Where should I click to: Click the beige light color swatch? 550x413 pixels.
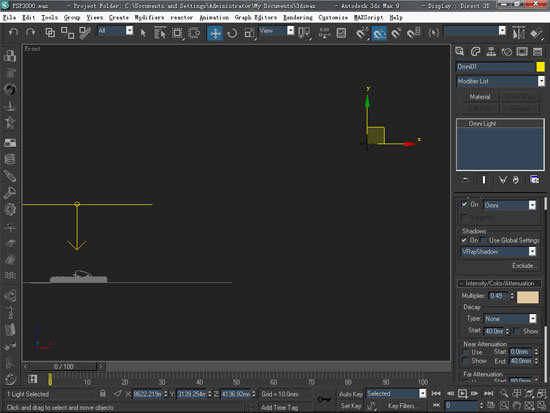point(528,297)
